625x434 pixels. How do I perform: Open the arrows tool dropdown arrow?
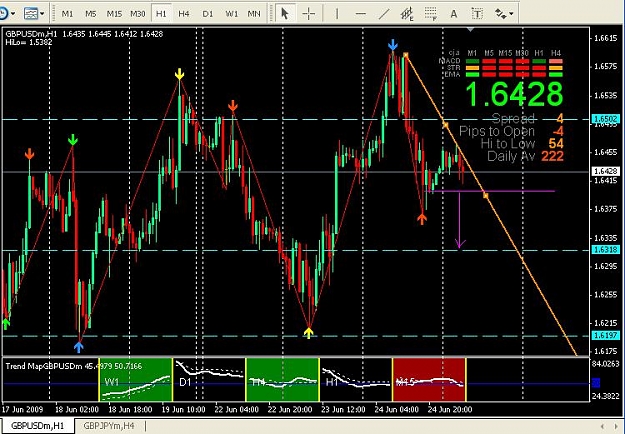tap(511, 14)
